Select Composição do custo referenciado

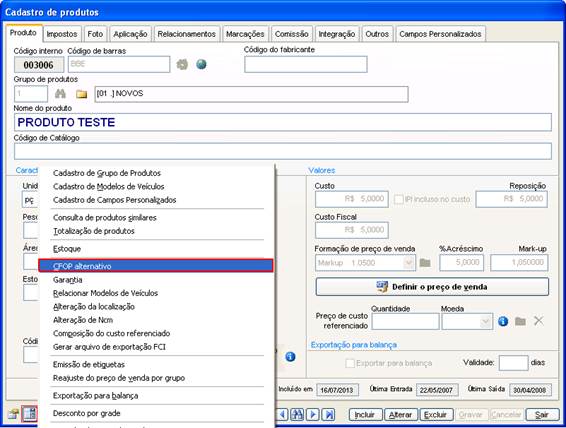coord(156,333)
